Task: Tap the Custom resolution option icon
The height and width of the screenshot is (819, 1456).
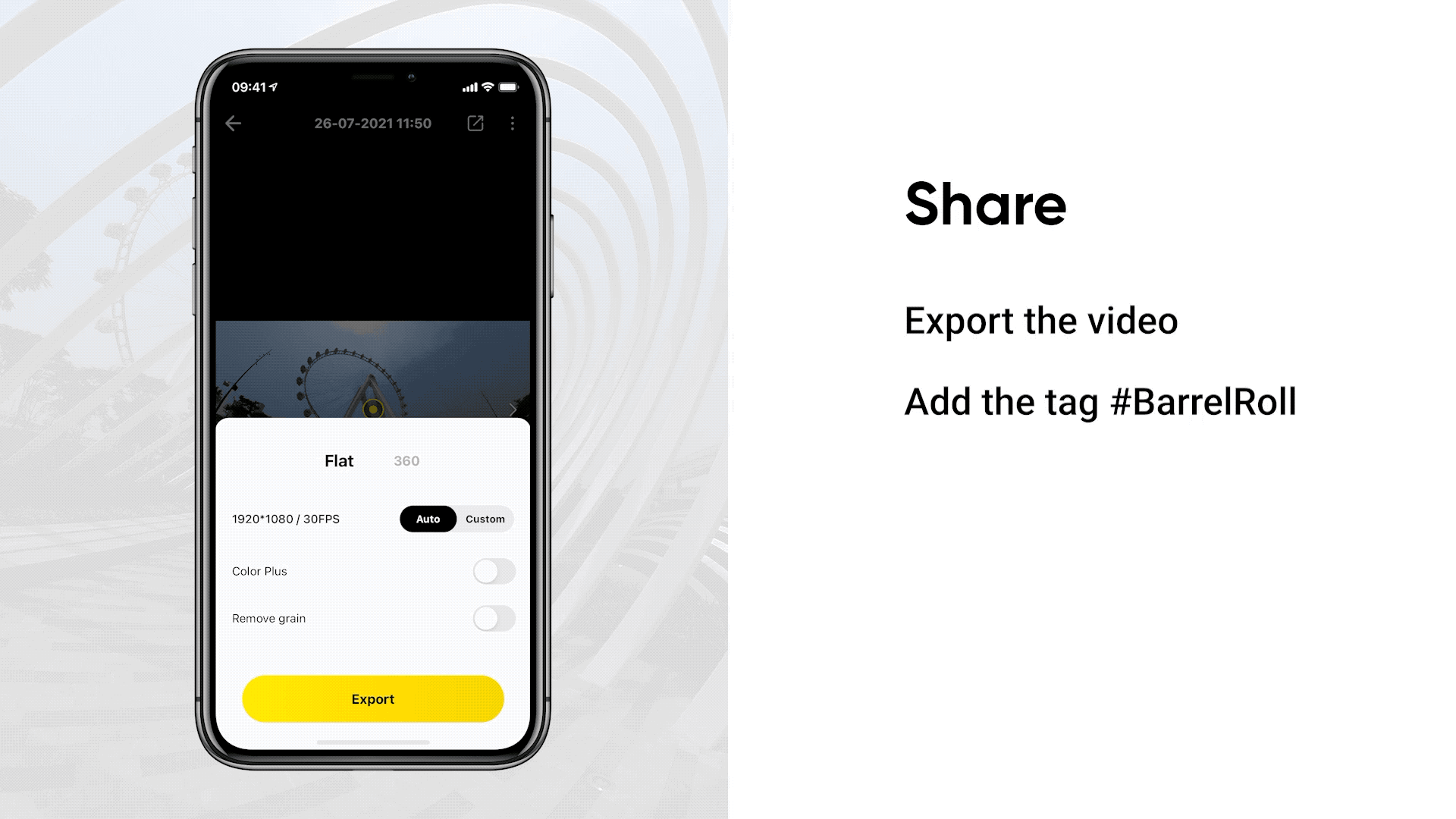Action: [485, 518]
